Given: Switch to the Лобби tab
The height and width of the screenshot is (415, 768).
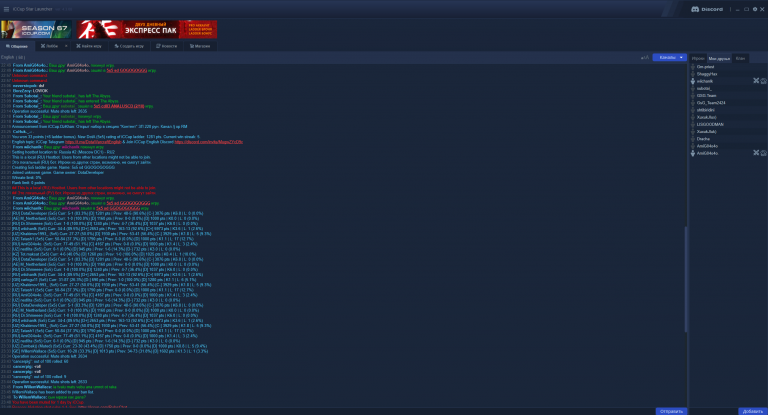Looking at the screenshot, I should click(x=49, y=46).
